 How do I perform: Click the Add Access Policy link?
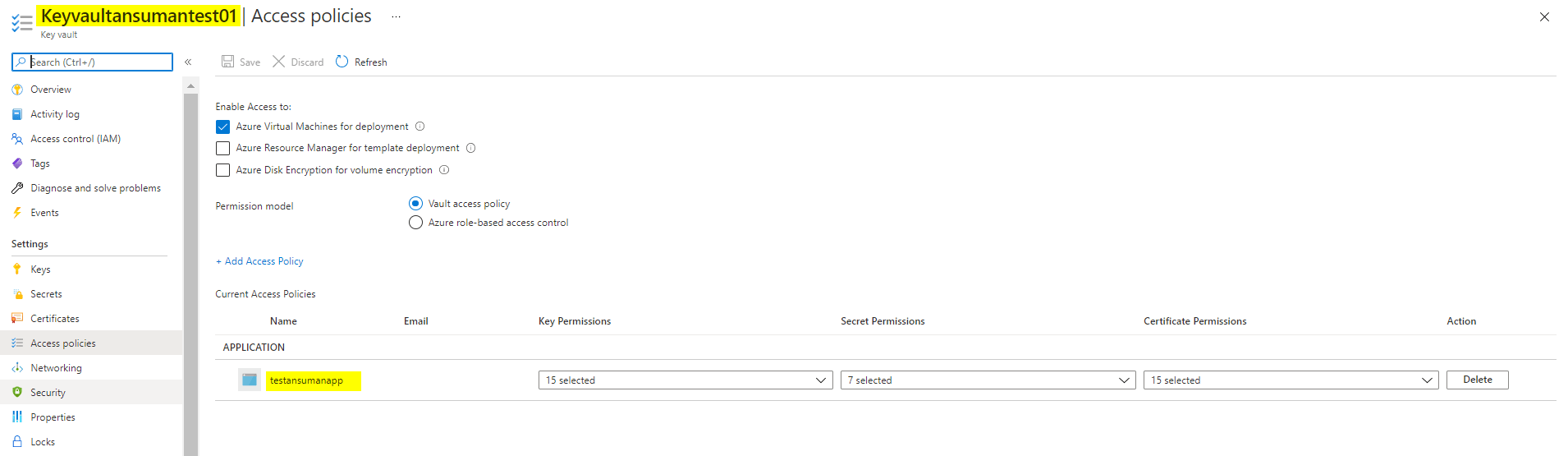pos(259,261)
